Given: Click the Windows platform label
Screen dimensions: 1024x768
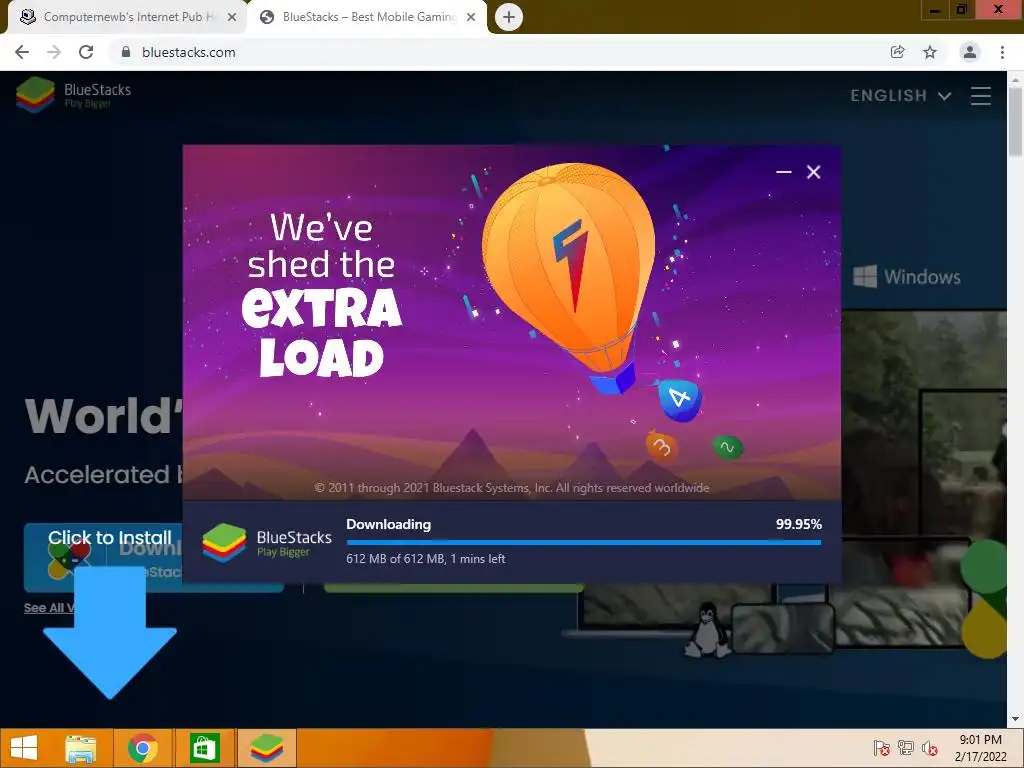Looking at the screenshot, I should [907, 277].
